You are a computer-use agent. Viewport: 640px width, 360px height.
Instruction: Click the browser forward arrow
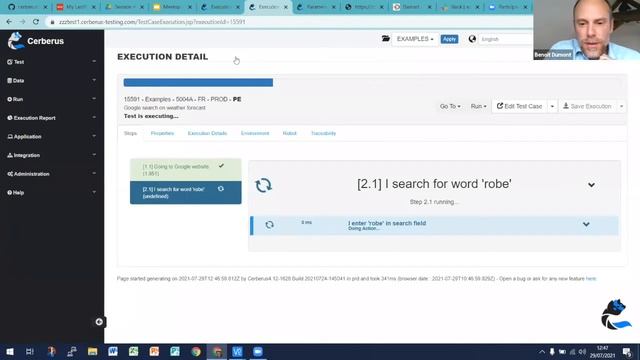pos(22,22)
